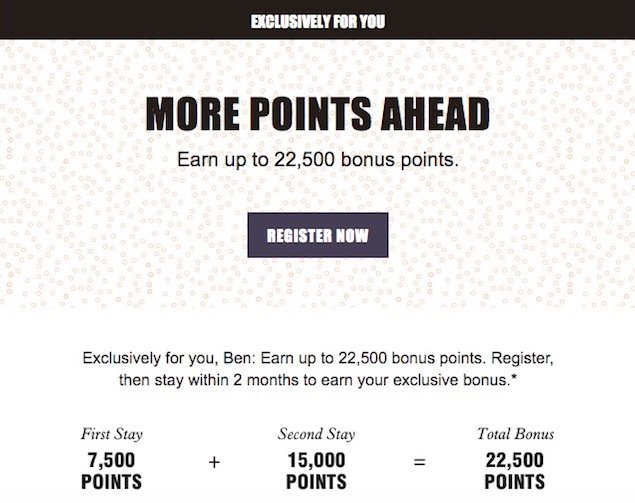Viewport: 635px width, 503px height.
Task: Click the word MORE in the headline
Action: pos(193,114)
